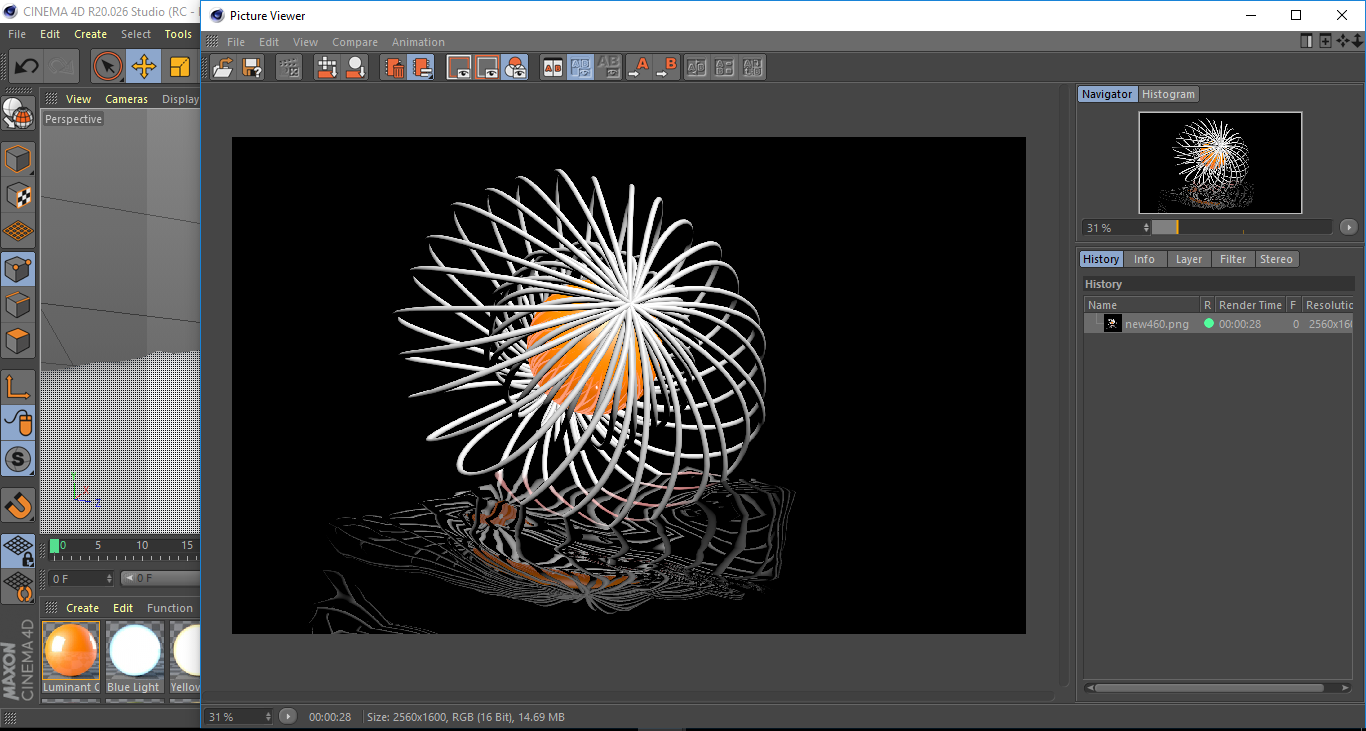The width and height of the screenshot is (1366, 731).
Task: Select the Move tool in Cinema 4D
Action: 144,67
